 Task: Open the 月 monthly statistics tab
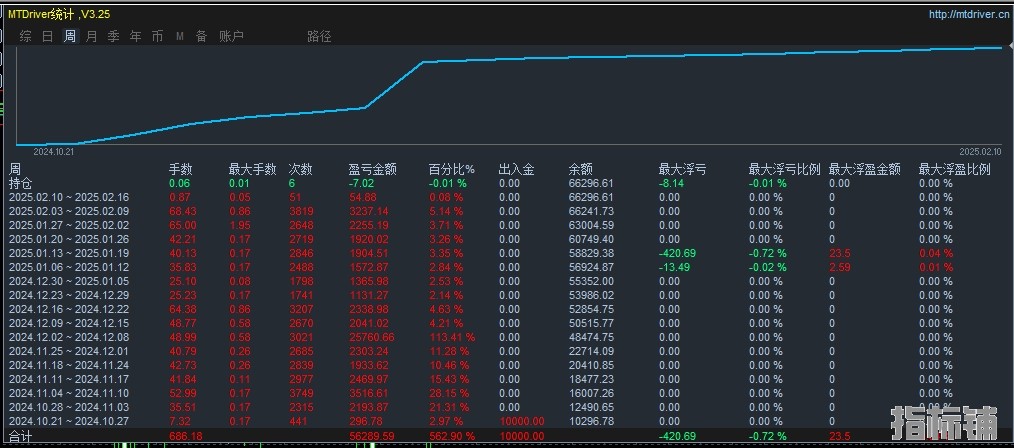91,36
